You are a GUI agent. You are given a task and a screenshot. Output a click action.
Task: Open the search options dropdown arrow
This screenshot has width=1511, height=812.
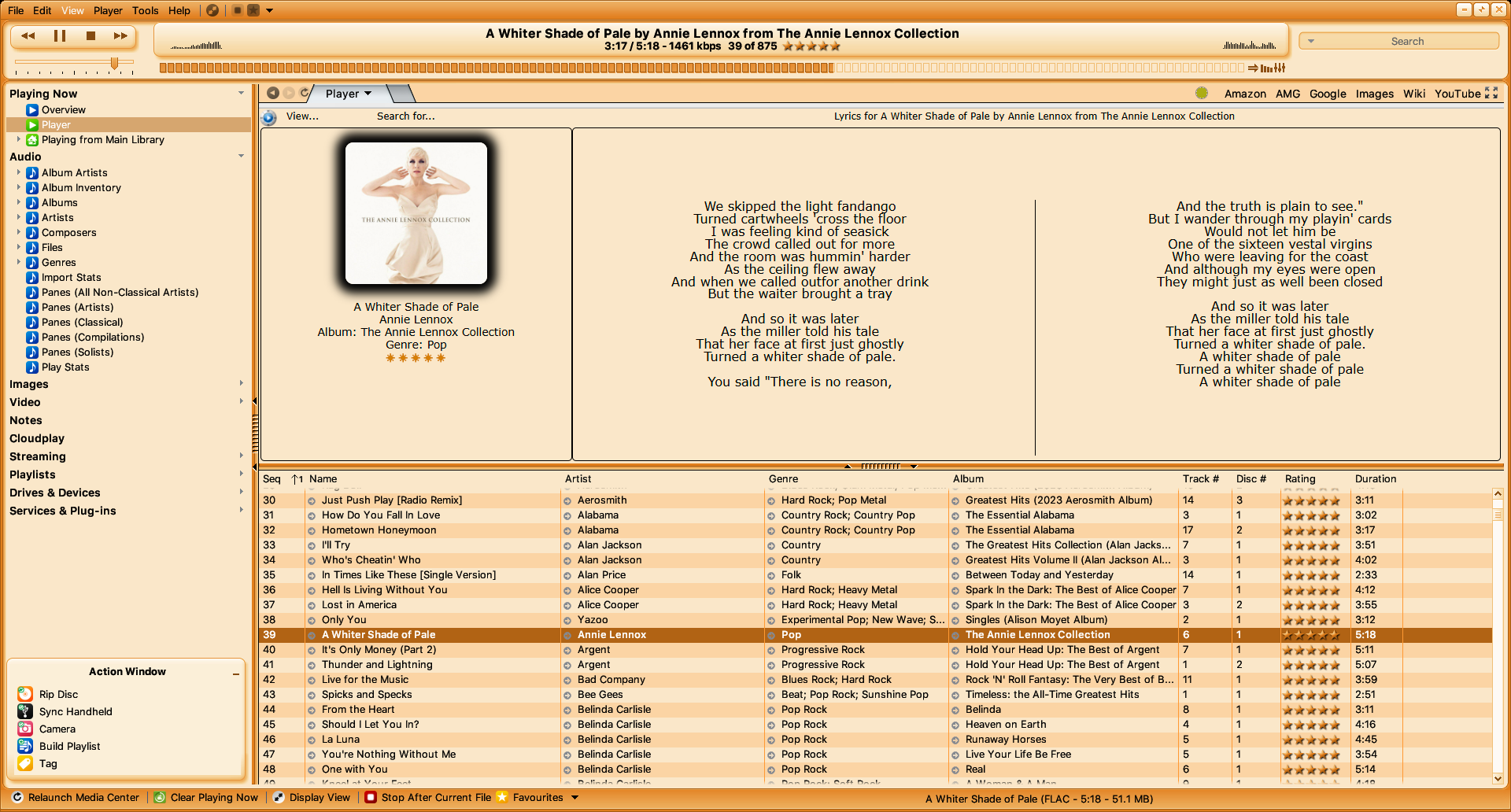pyautogui.click(x=1311, y=41)
